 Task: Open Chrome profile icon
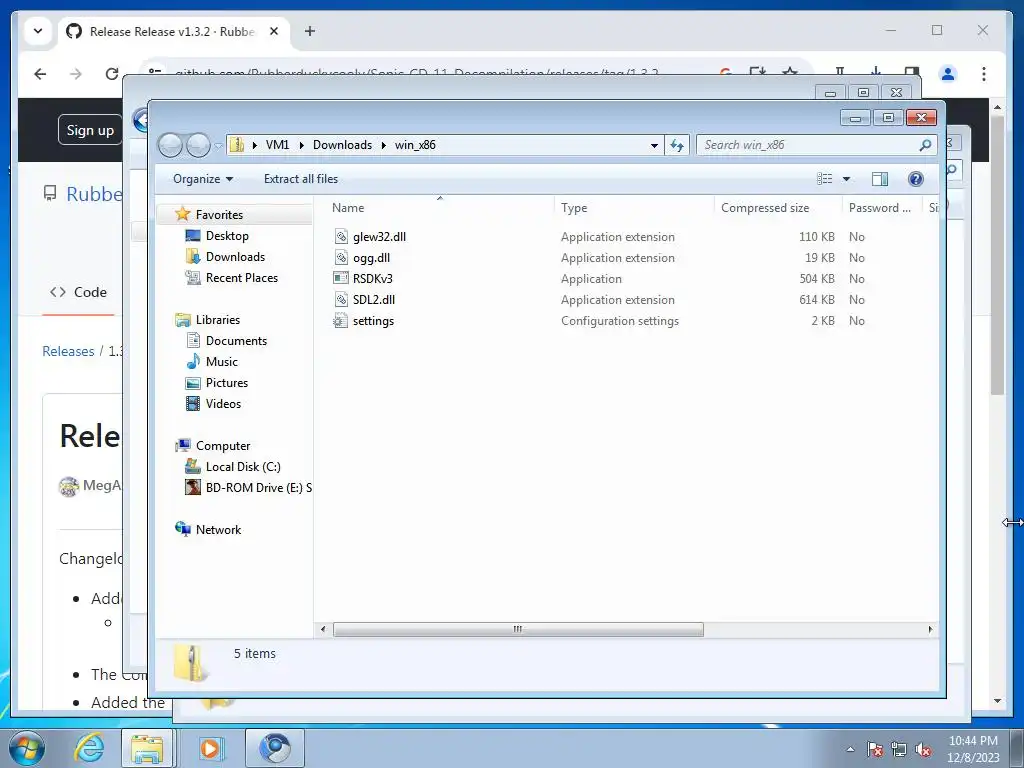948,74
